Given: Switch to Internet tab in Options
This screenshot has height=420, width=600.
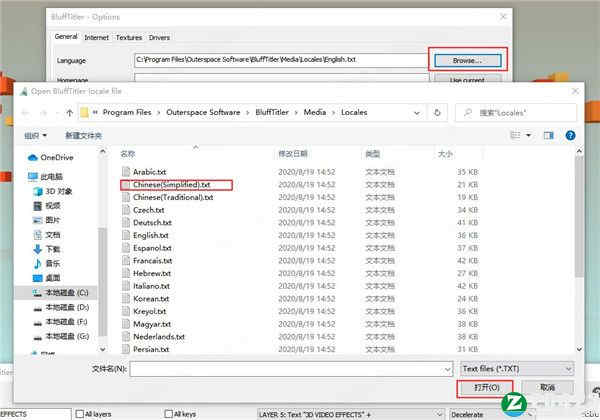Looking at the screenshot, I should [96, 37].
